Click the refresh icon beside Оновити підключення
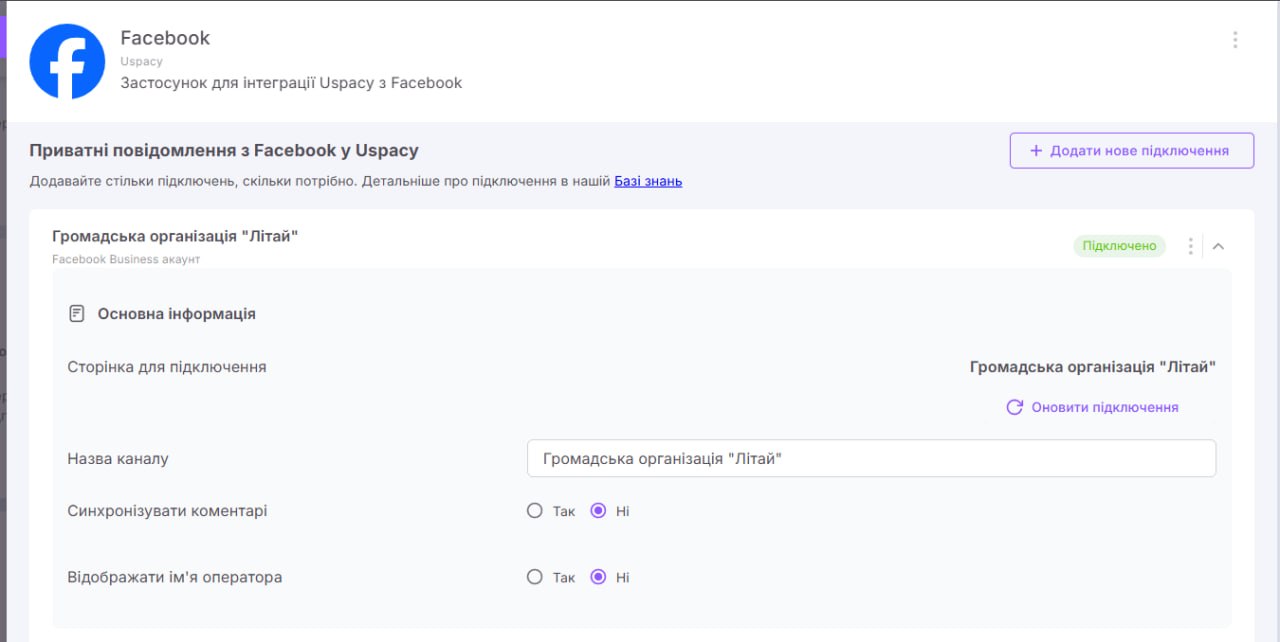1280x642 pixels. tap(1015, 407)
